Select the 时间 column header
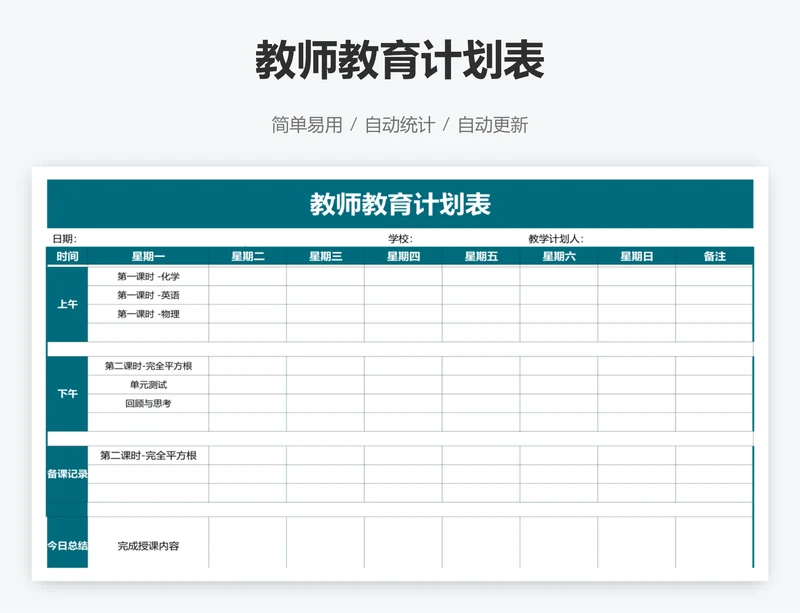Screen dimensions: 800x613 click(x=67, y=256)
